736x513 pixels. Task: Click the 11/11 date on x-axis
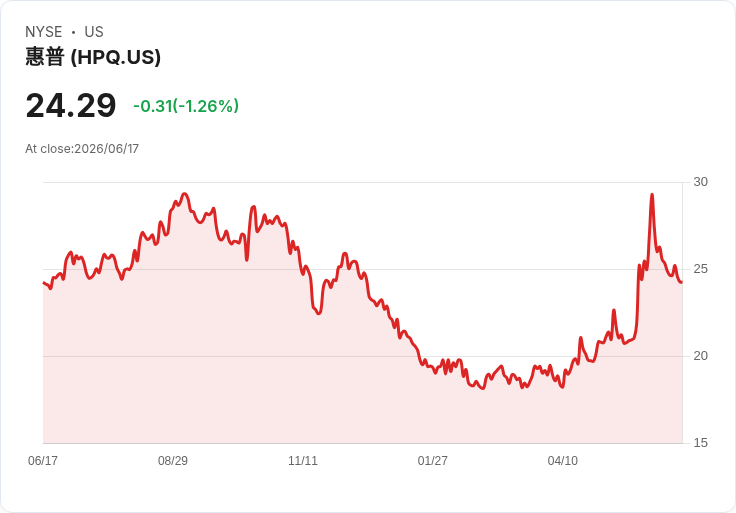pyautogui.click(x=303, y=460)
